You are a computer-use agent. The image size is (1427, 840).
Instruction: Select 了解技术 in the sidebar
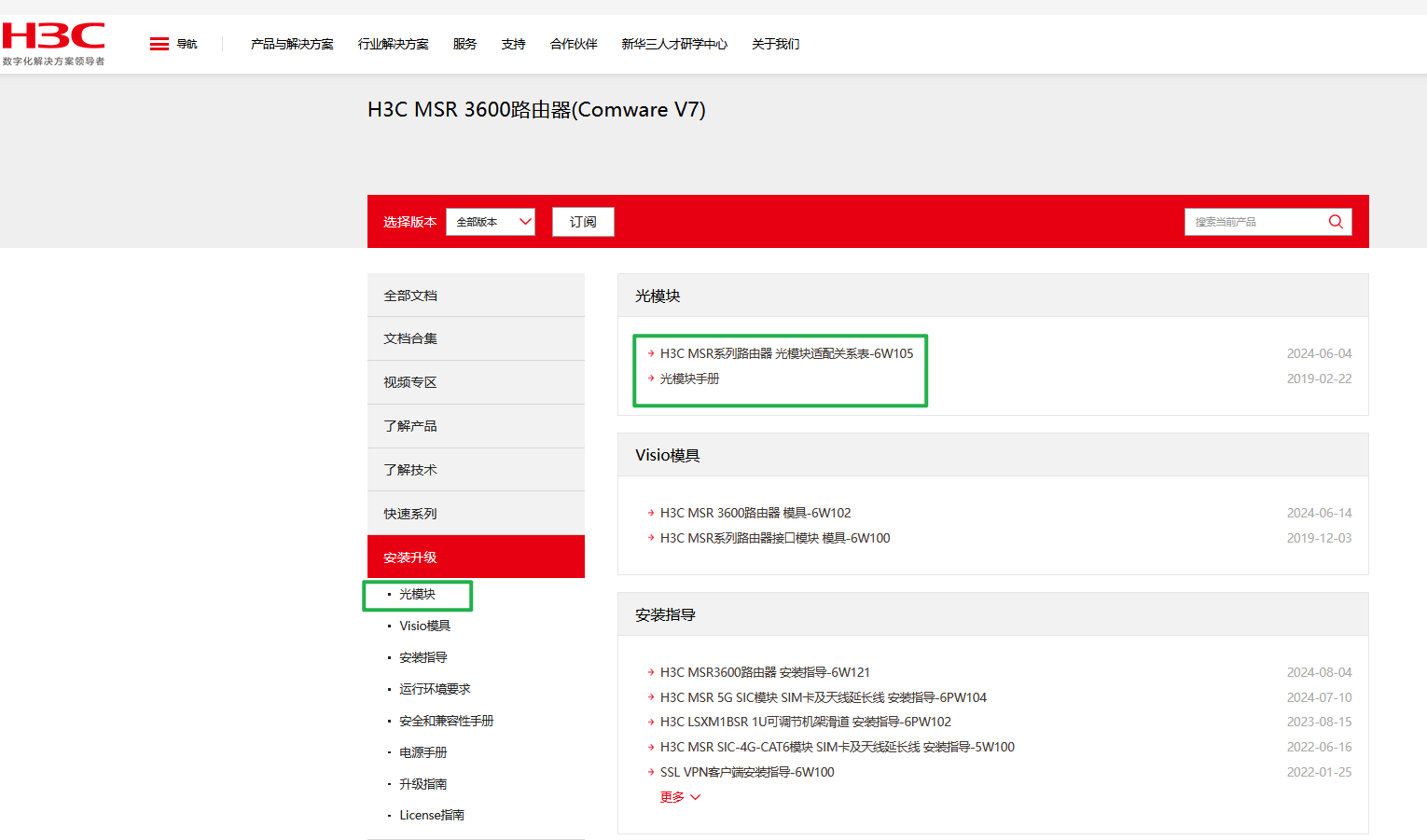click(x=476, y=470)
